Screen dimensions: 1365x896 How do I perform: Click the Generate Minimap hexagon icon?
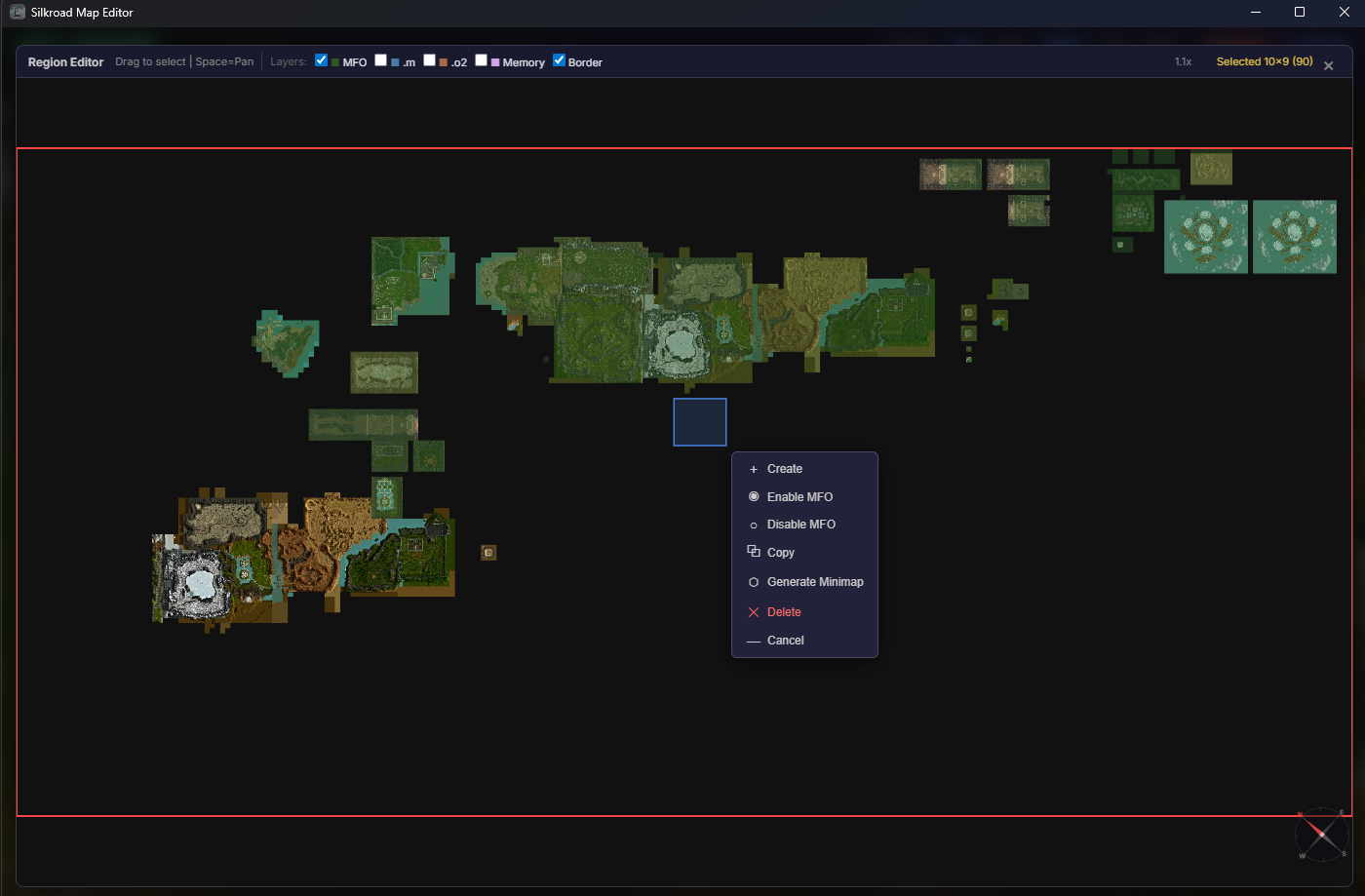point(754,582)
